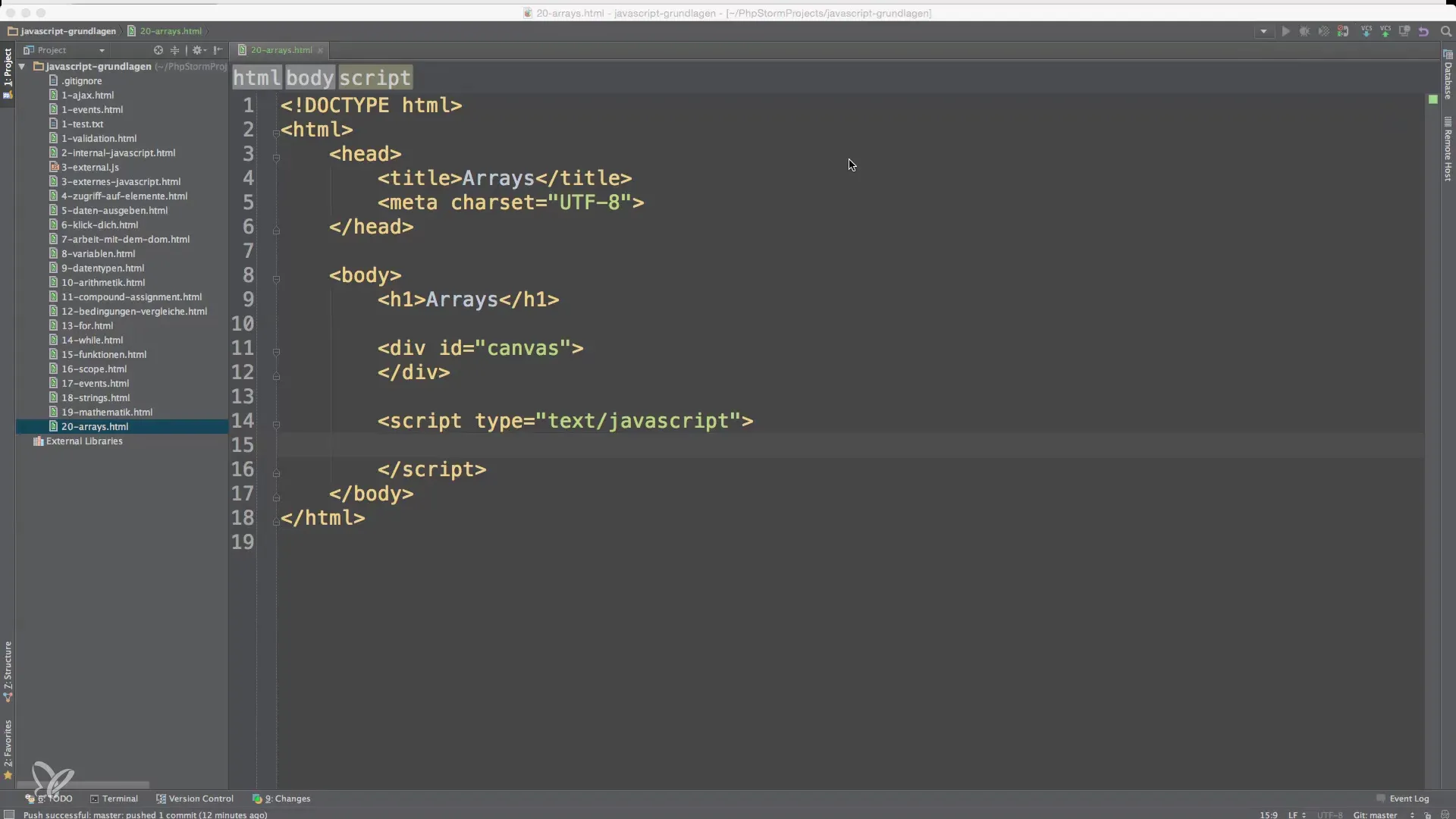
Task: Fold the html tag at line 2
Action: click(276, 133)
